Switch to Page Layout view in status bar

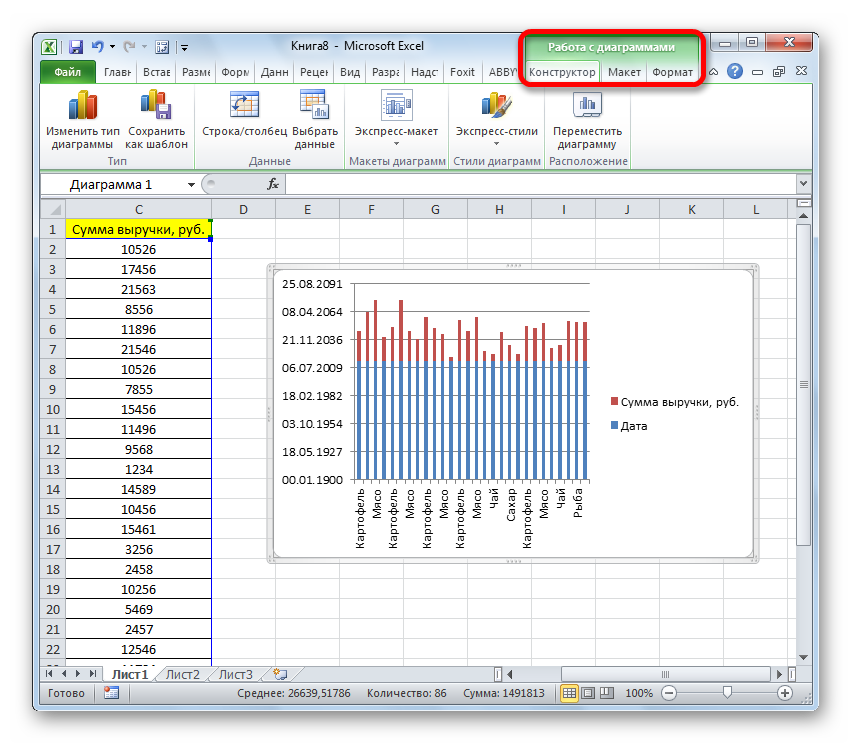(588, 693)
